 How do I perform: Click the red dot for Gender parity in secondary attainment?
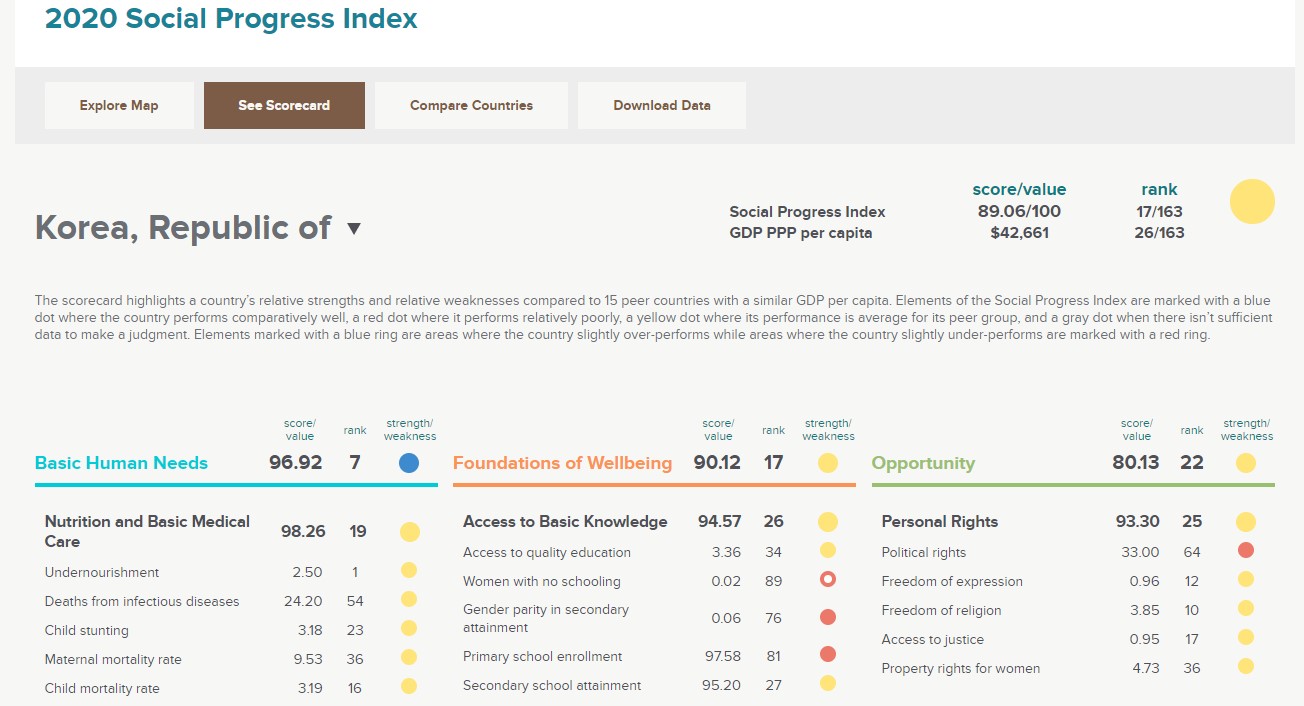click(827, 617)
